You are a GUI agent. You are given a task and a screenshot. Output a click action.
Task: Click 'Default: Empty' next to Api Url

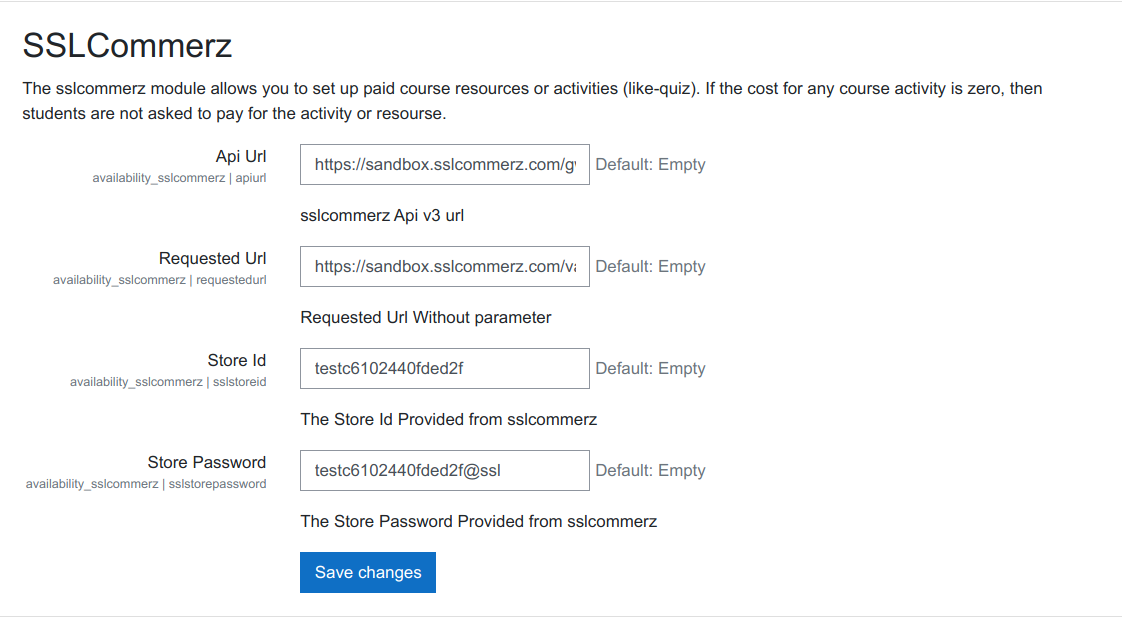point(650,165)
